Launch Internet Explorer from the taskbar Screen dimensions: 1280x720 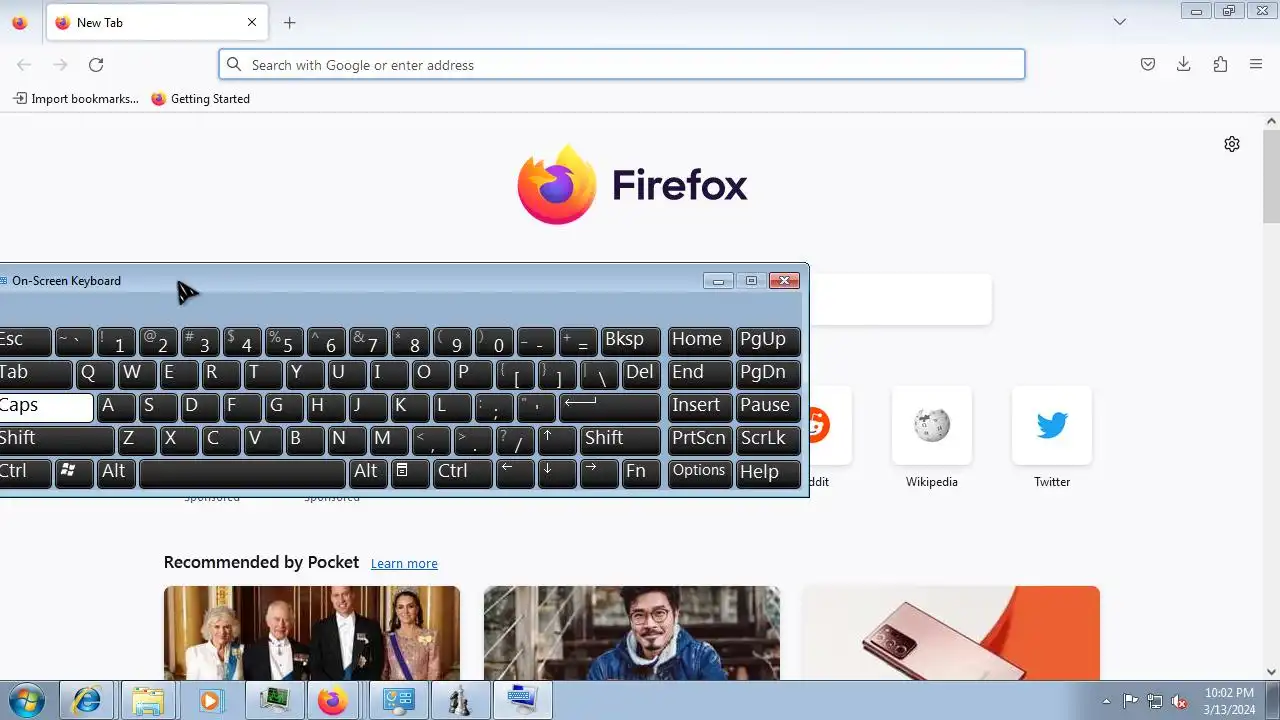[87, 701]
